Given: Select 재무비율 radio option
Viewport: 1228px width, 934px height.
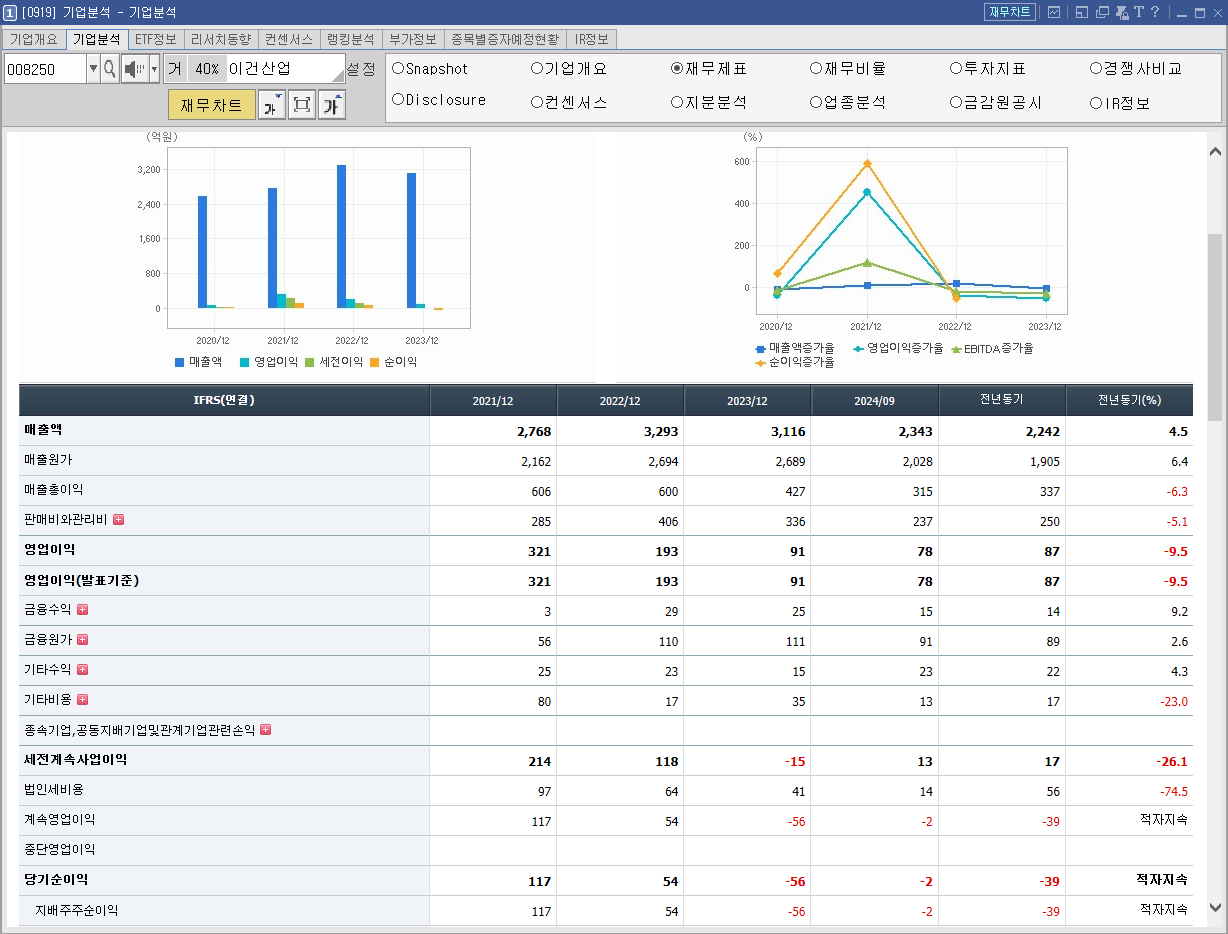Looking at the screenshot, I should point(848,69).
